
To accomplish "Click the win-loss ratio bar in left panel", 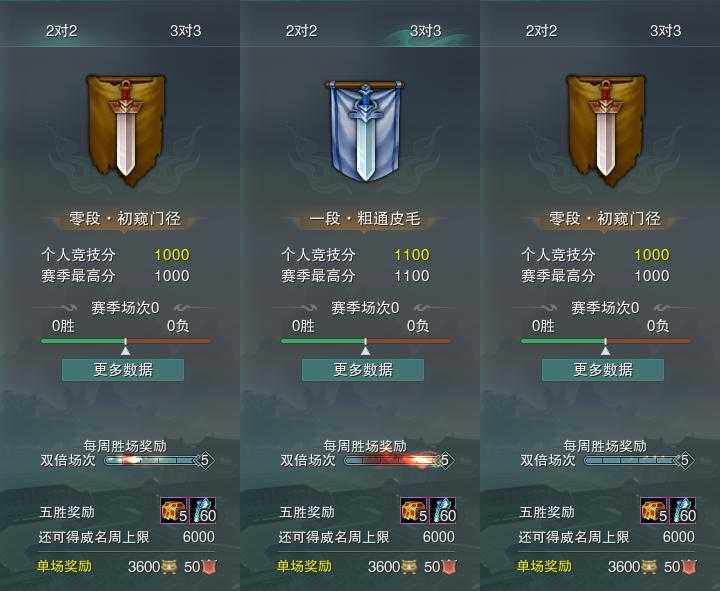I will 126,341.
